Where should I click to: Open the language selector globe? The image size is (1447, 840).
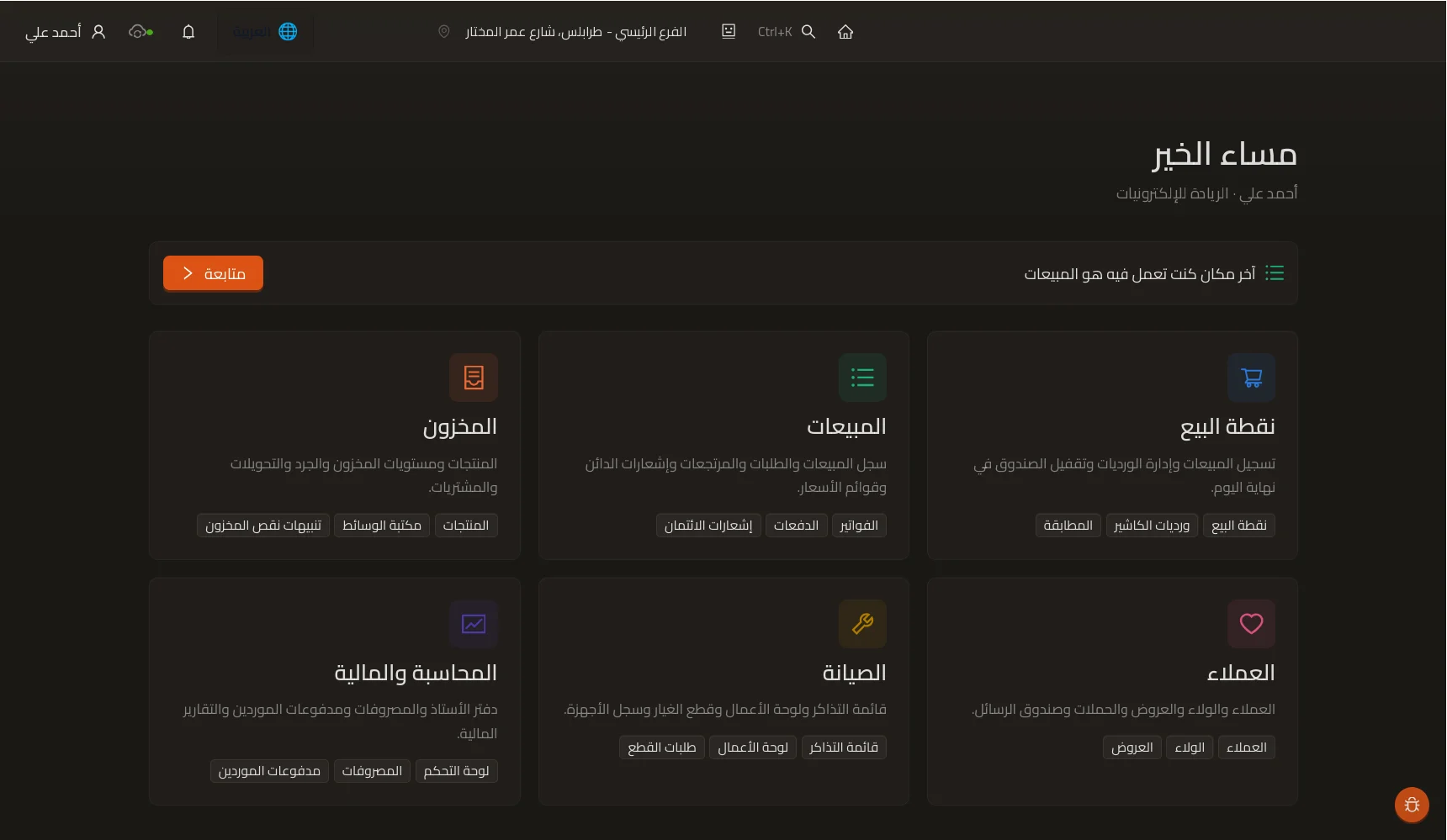pos(288,32)
